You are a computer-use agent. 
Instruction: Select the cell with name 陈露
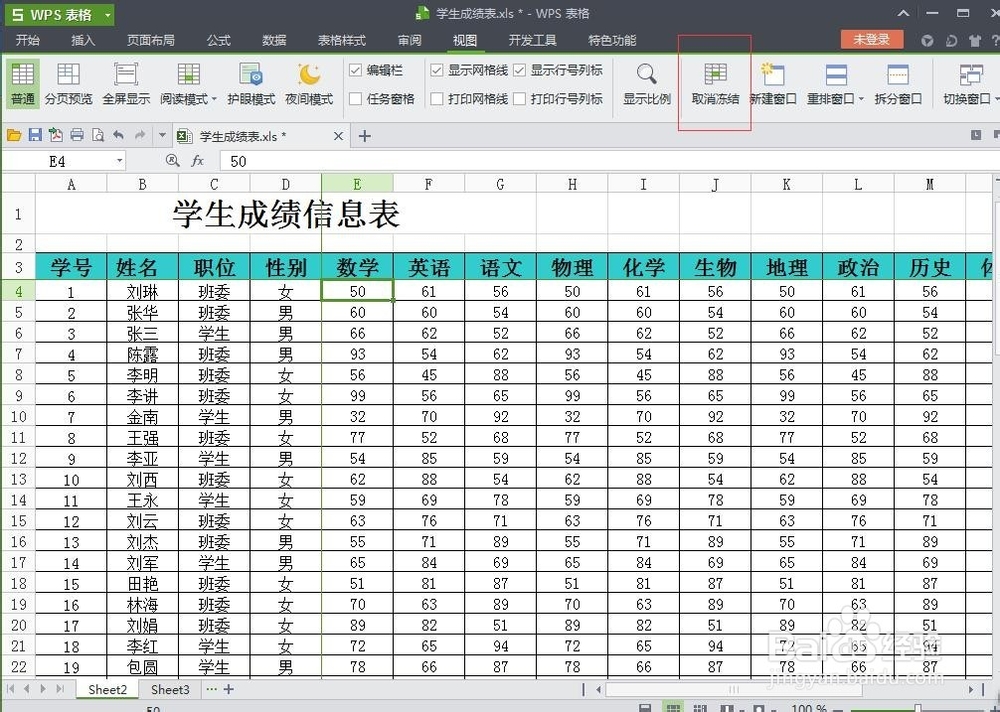[142, 354]
